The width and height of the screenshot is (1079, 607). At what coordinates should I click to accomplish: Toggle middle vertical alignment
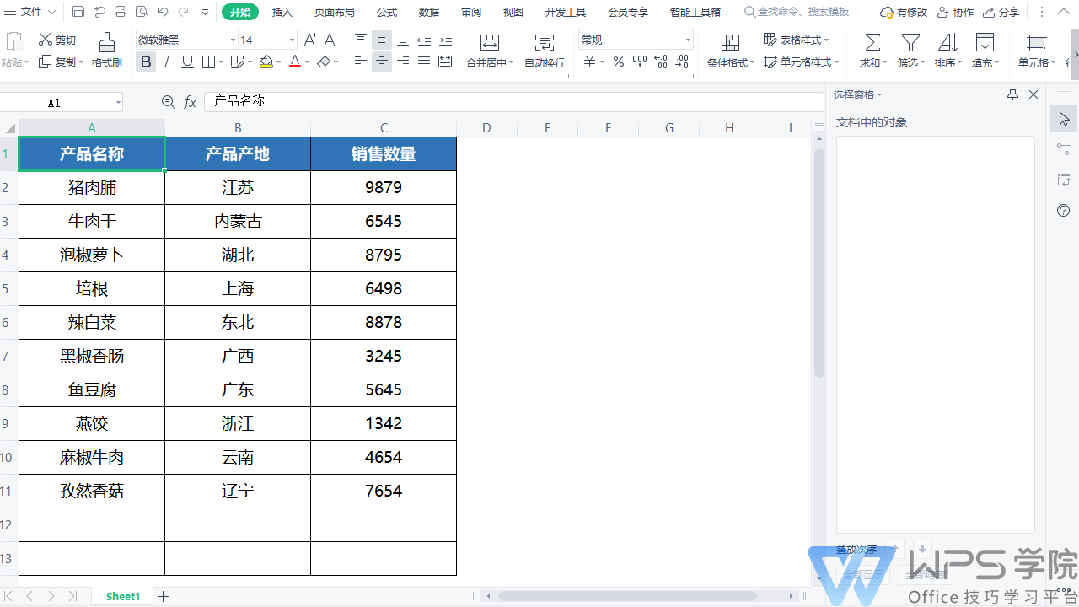pyautogui.click(x=381, y=40)
